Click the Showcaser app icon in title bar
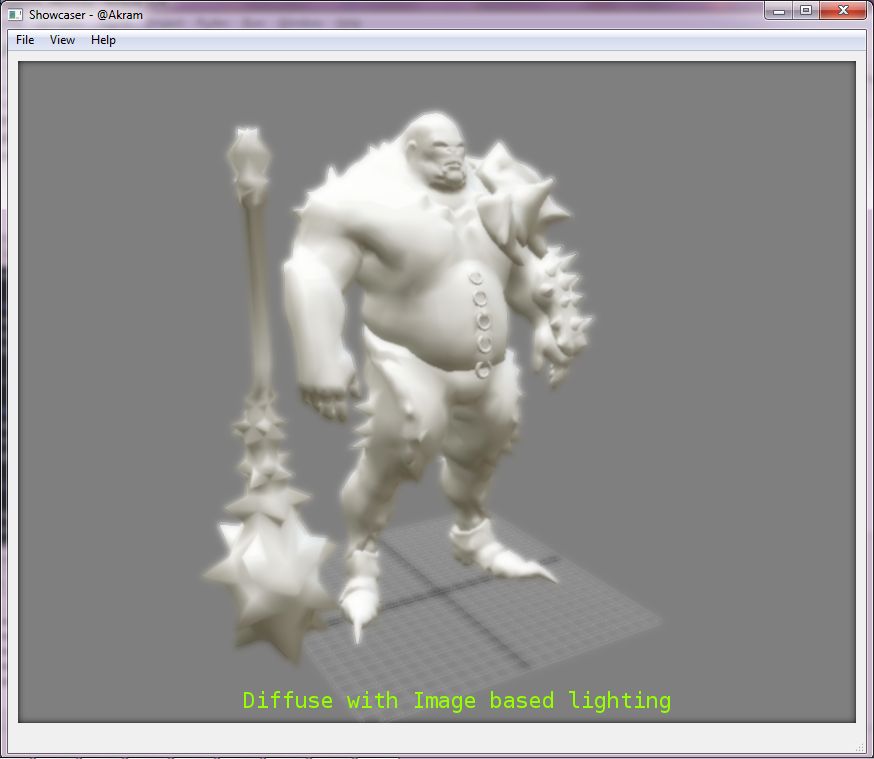 [x=15, y=15]
